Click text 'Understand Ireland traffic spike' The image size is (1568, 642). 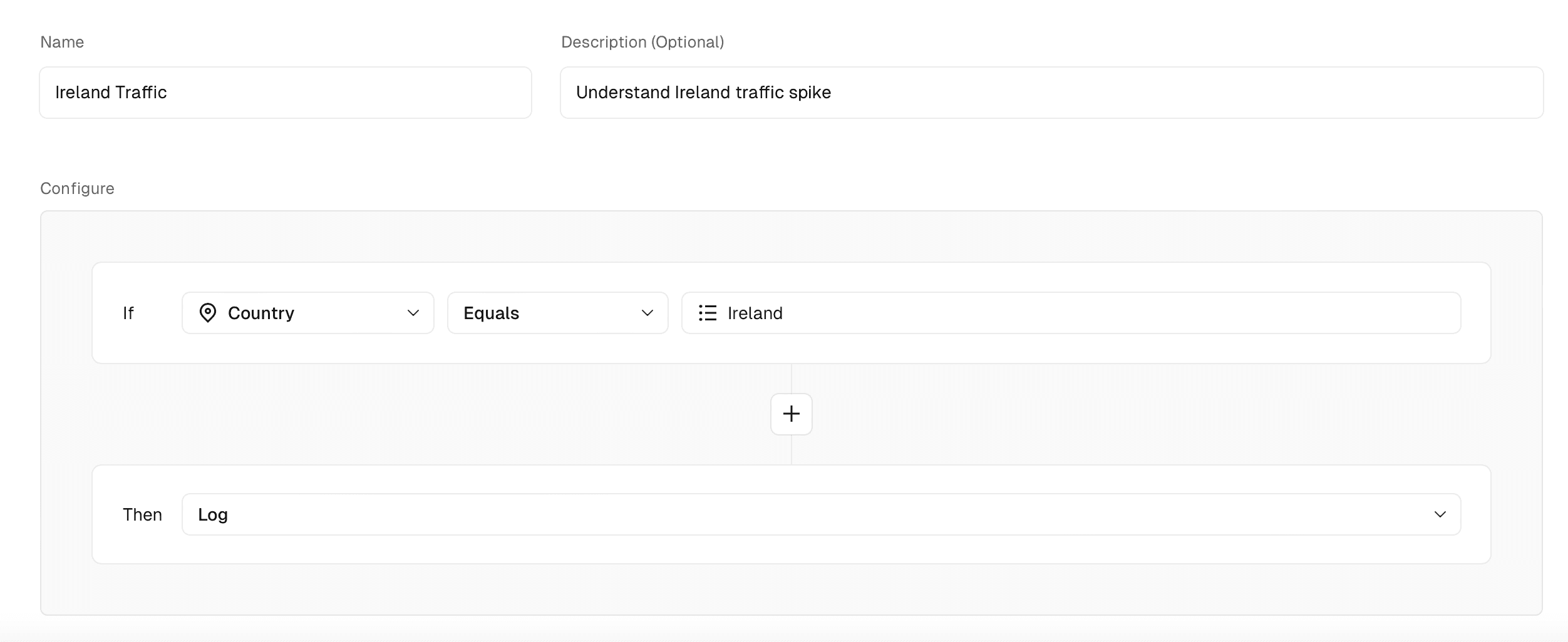703,93
